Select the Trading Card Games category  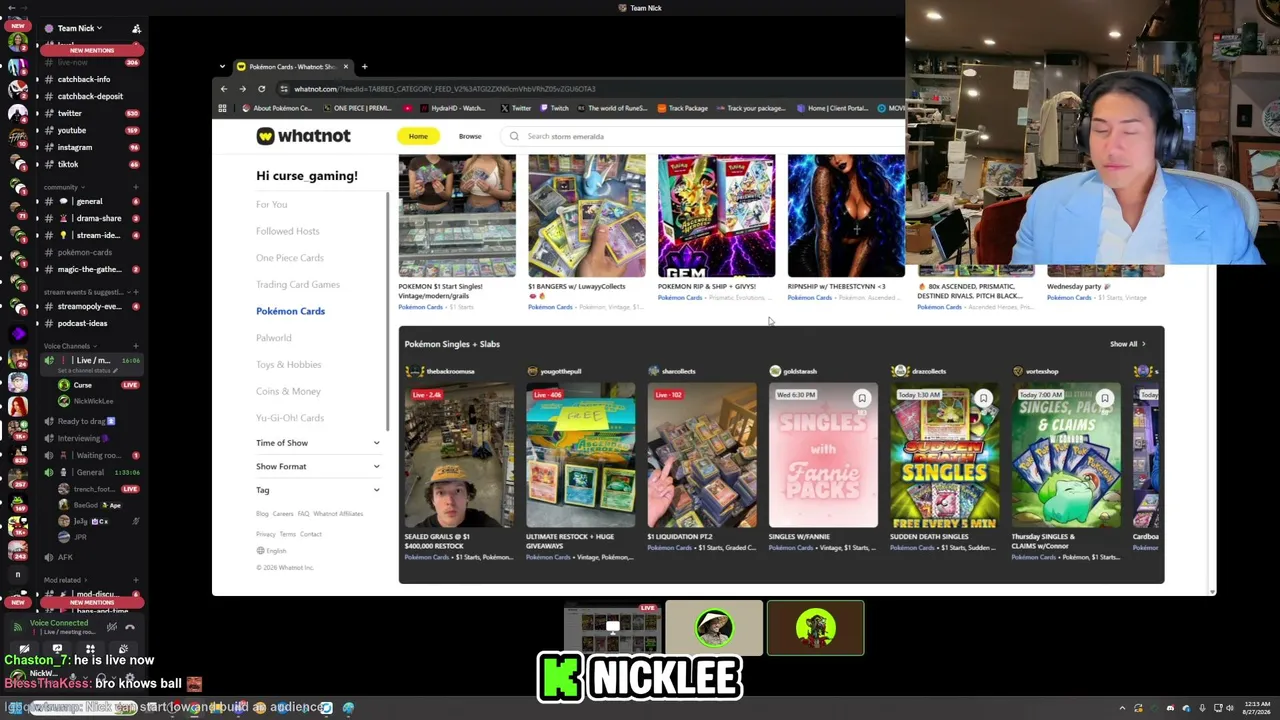298,284
